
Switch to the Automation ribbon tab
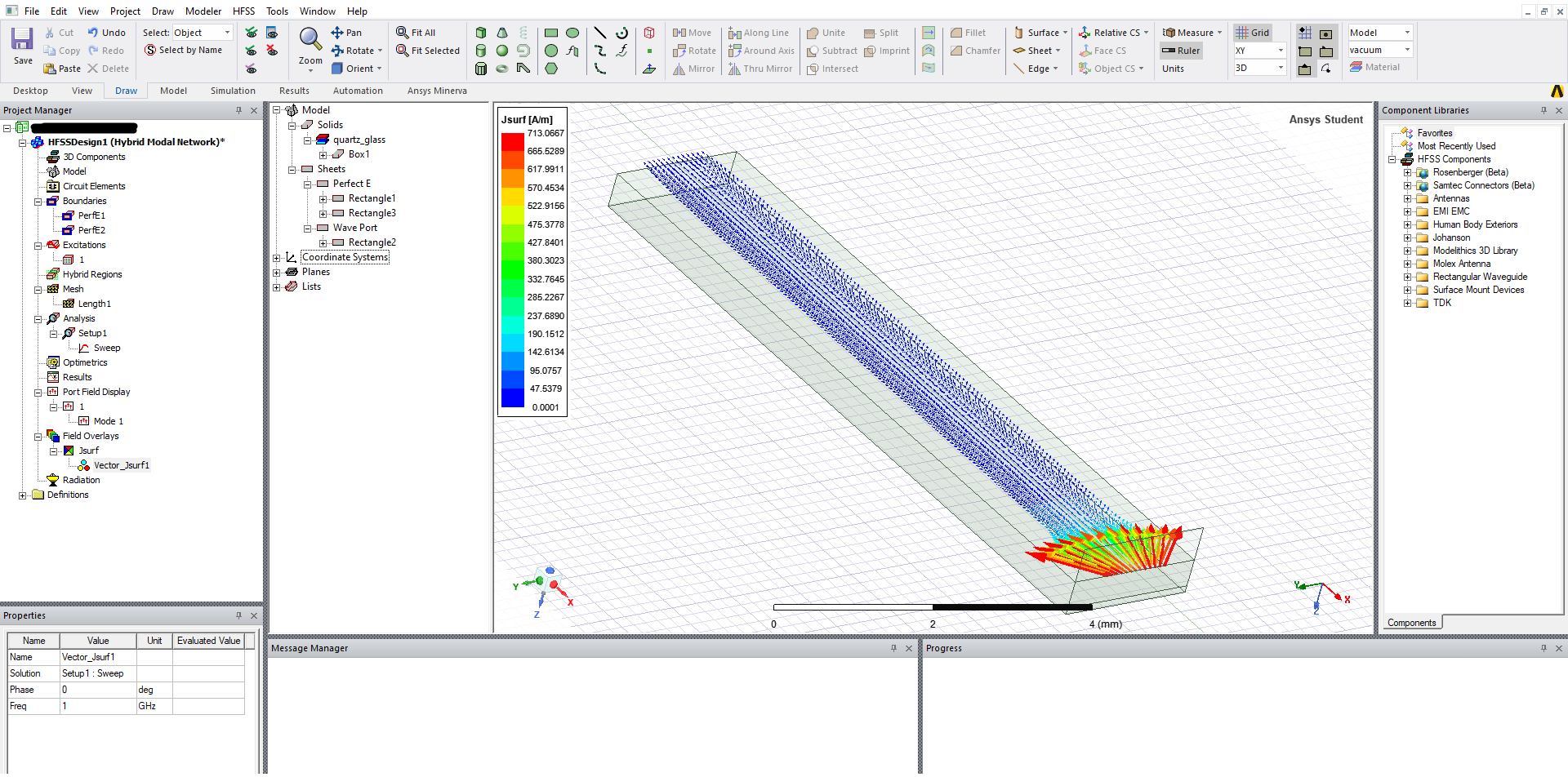click(x=358, y=91)
